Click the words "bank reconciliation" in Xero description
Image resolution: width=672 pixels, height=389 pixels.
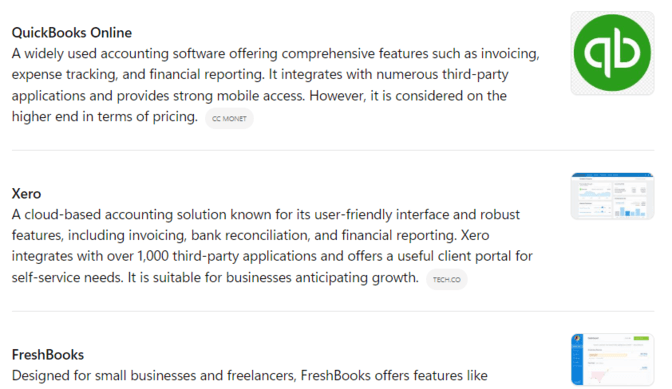coord(250,236)
